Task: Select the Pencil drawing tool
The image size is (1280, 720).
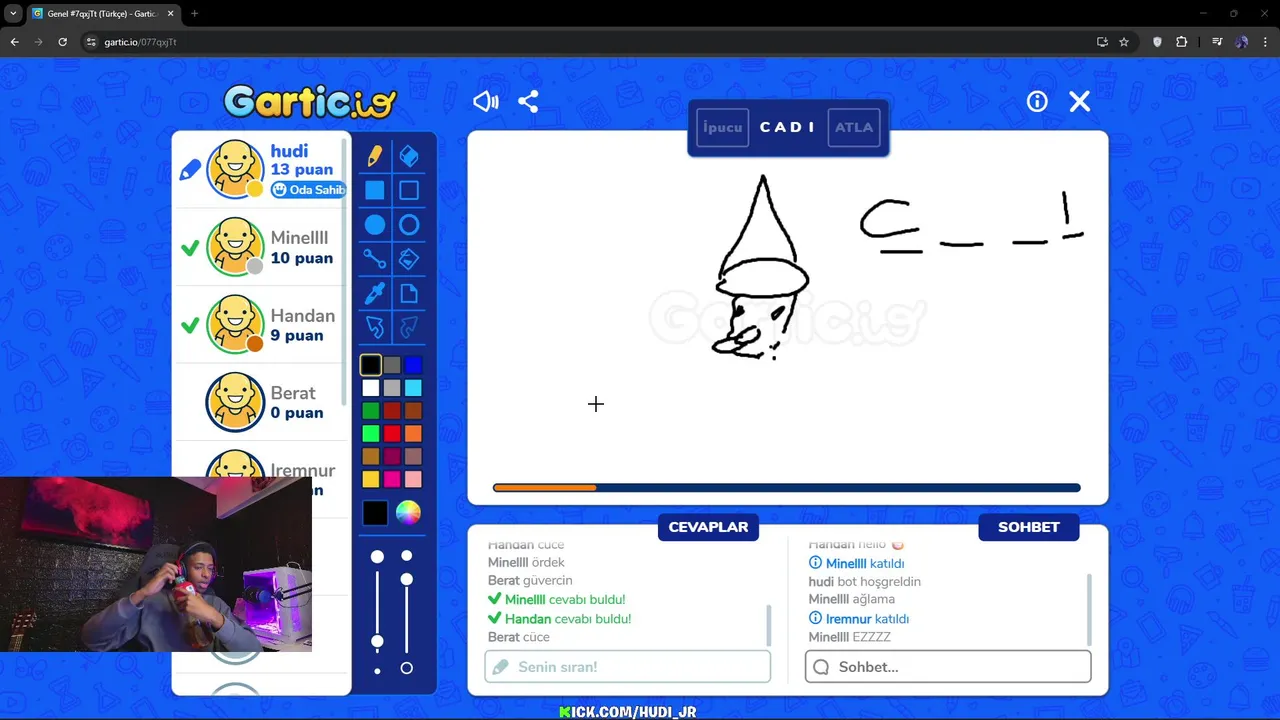Action: pos(375,156)
